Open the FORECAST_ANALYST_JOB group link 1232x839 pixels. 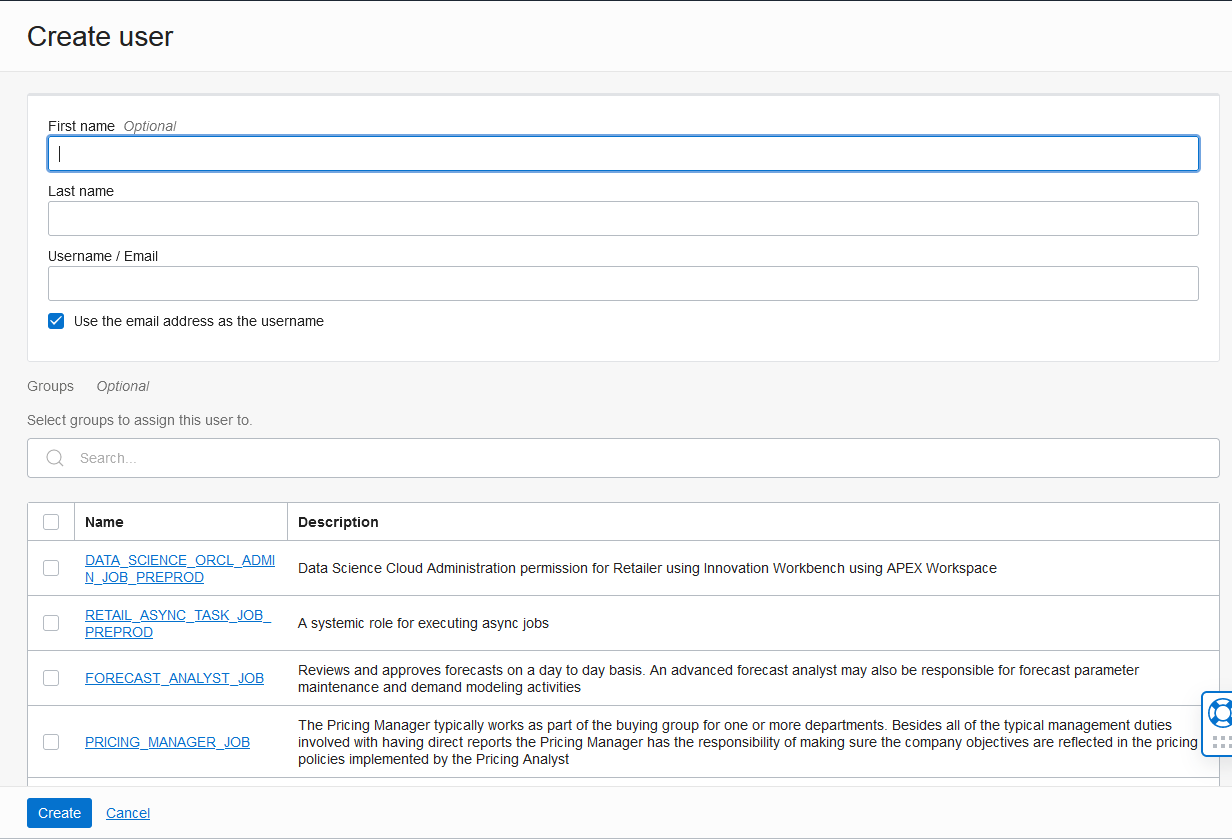click(x=174, y=677)
